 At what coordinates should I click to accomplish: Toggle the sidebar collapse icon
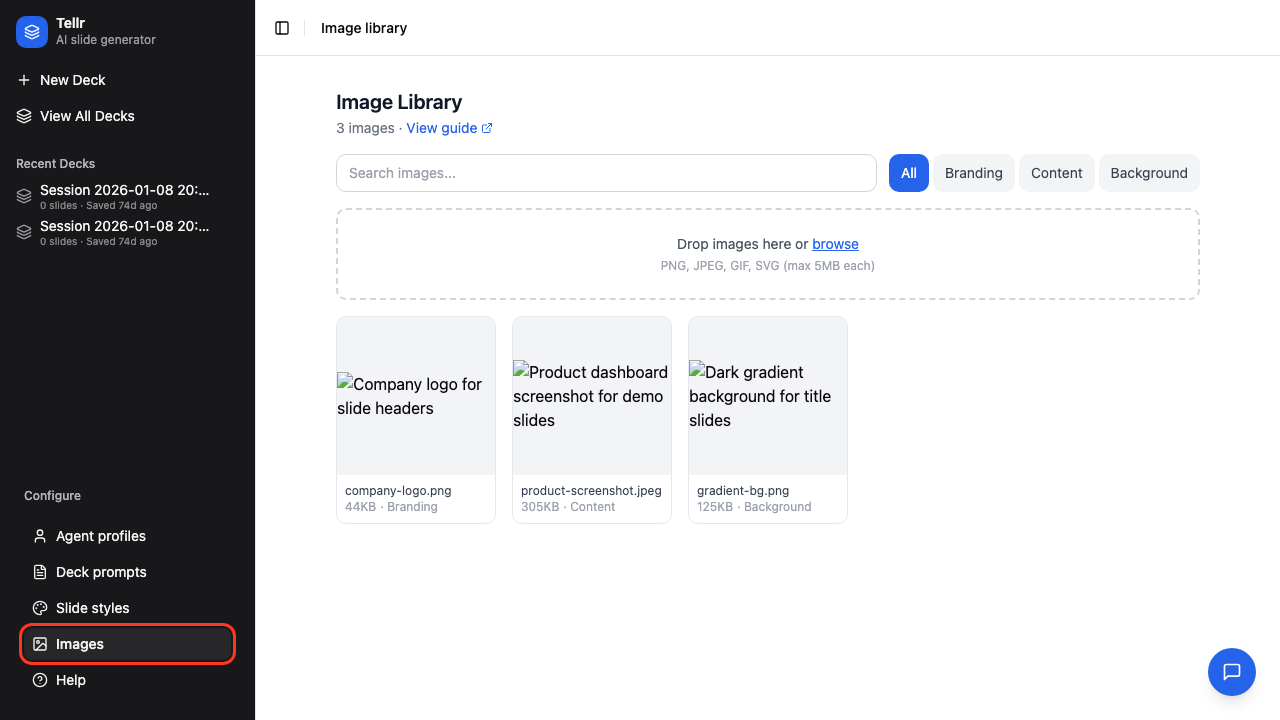pos(282,28)
